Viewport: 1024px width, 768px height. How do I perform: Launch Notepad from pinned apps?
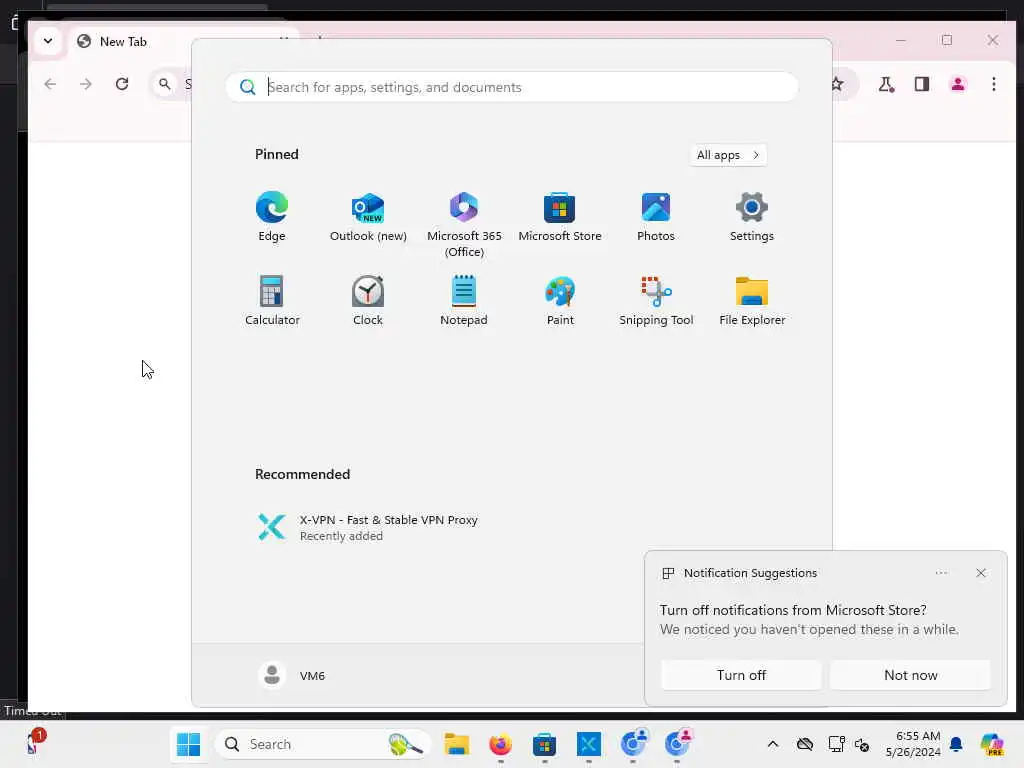coord(464,300)
